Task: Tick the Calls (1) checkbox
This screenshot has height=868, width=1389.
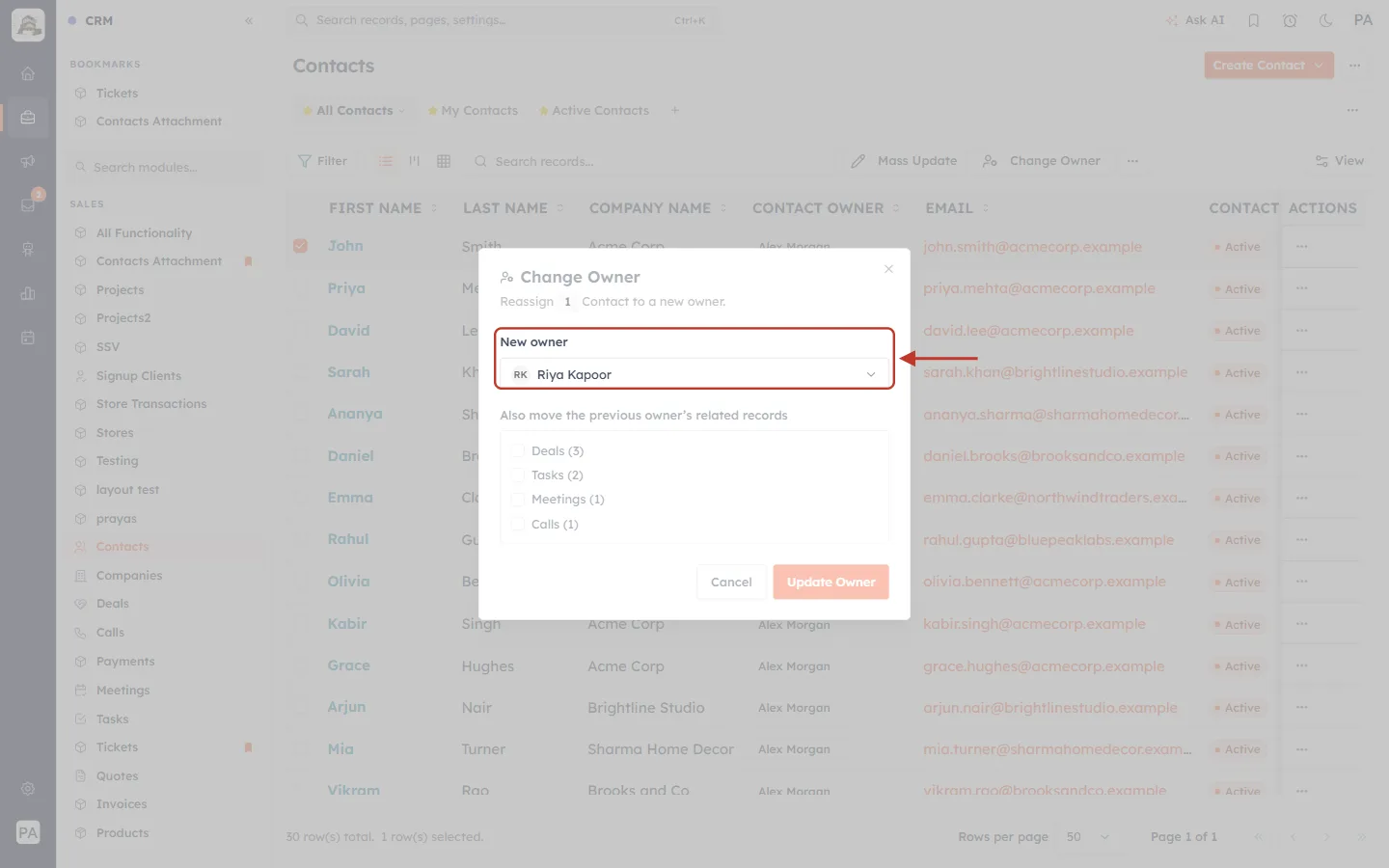Action: coord(518,525)
